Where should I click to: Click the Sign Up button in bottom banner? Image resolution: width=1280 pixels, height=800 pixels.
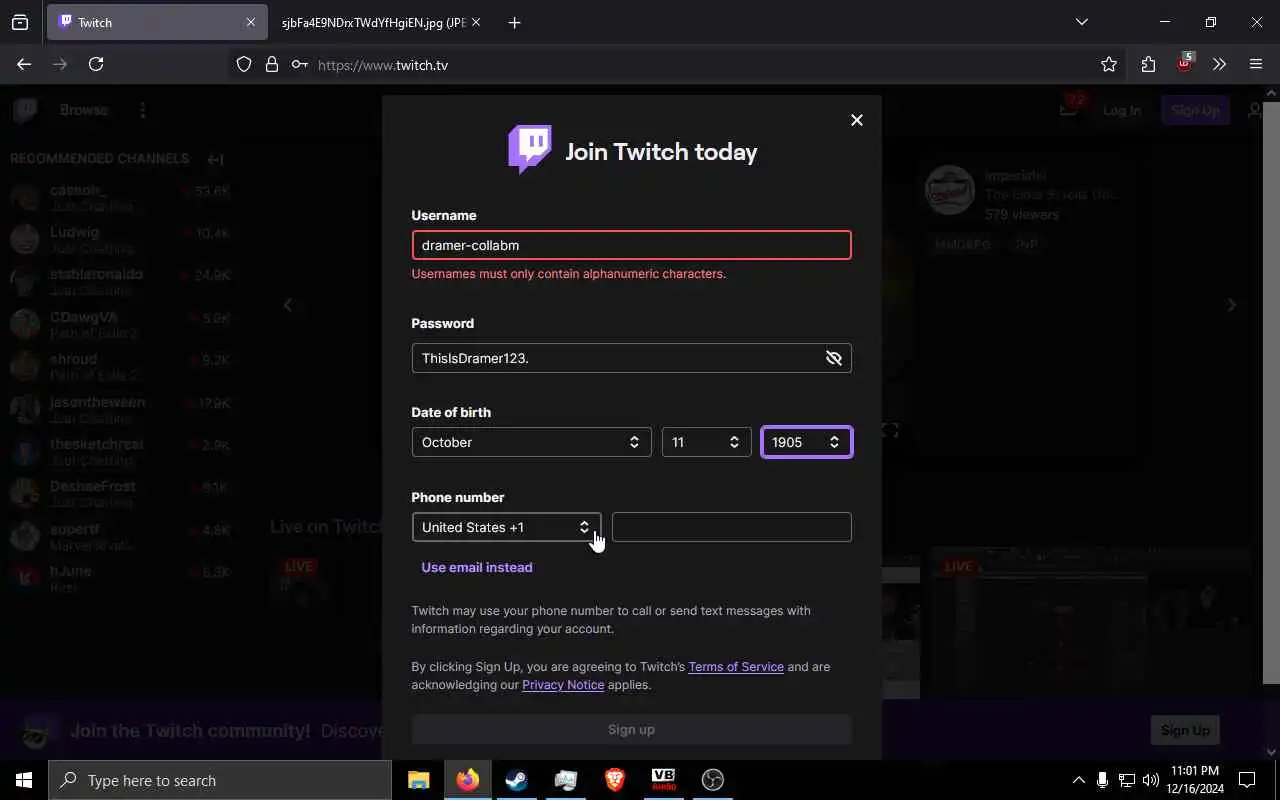[x=1185, y=730]
